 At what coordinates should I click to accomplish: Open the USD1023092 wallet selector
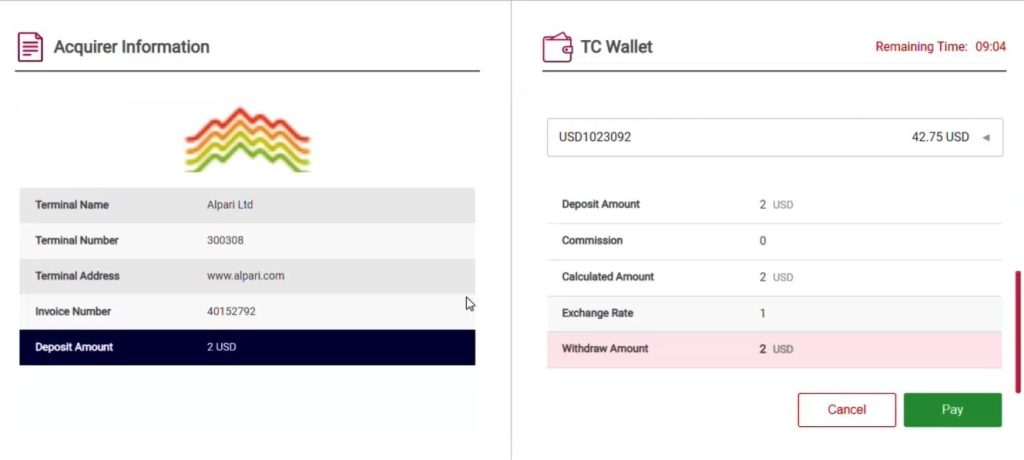775,138
